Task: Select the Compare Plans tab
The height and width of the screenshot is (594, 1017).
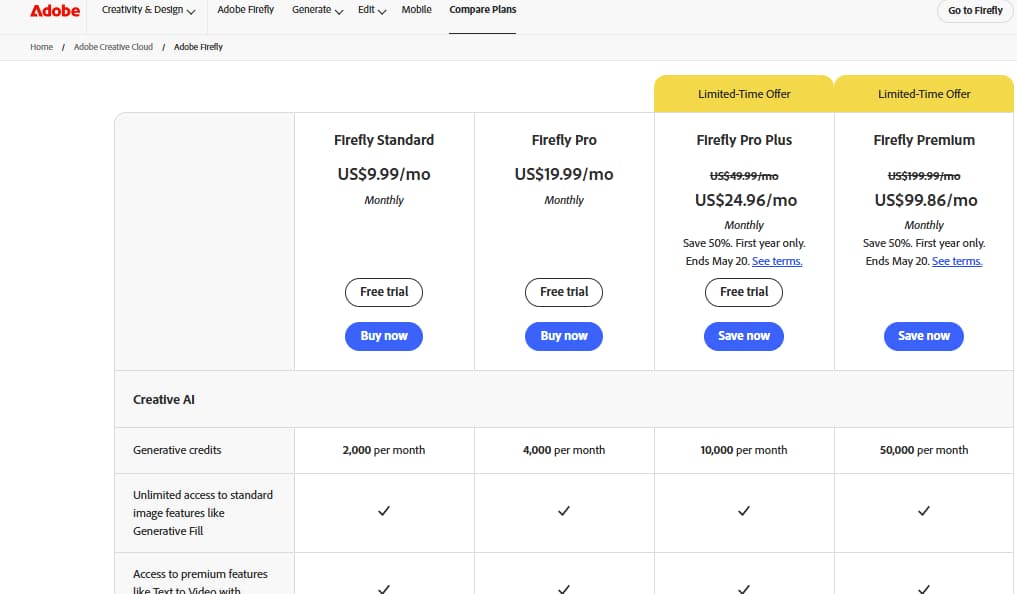Action: [x=483, y=10]
